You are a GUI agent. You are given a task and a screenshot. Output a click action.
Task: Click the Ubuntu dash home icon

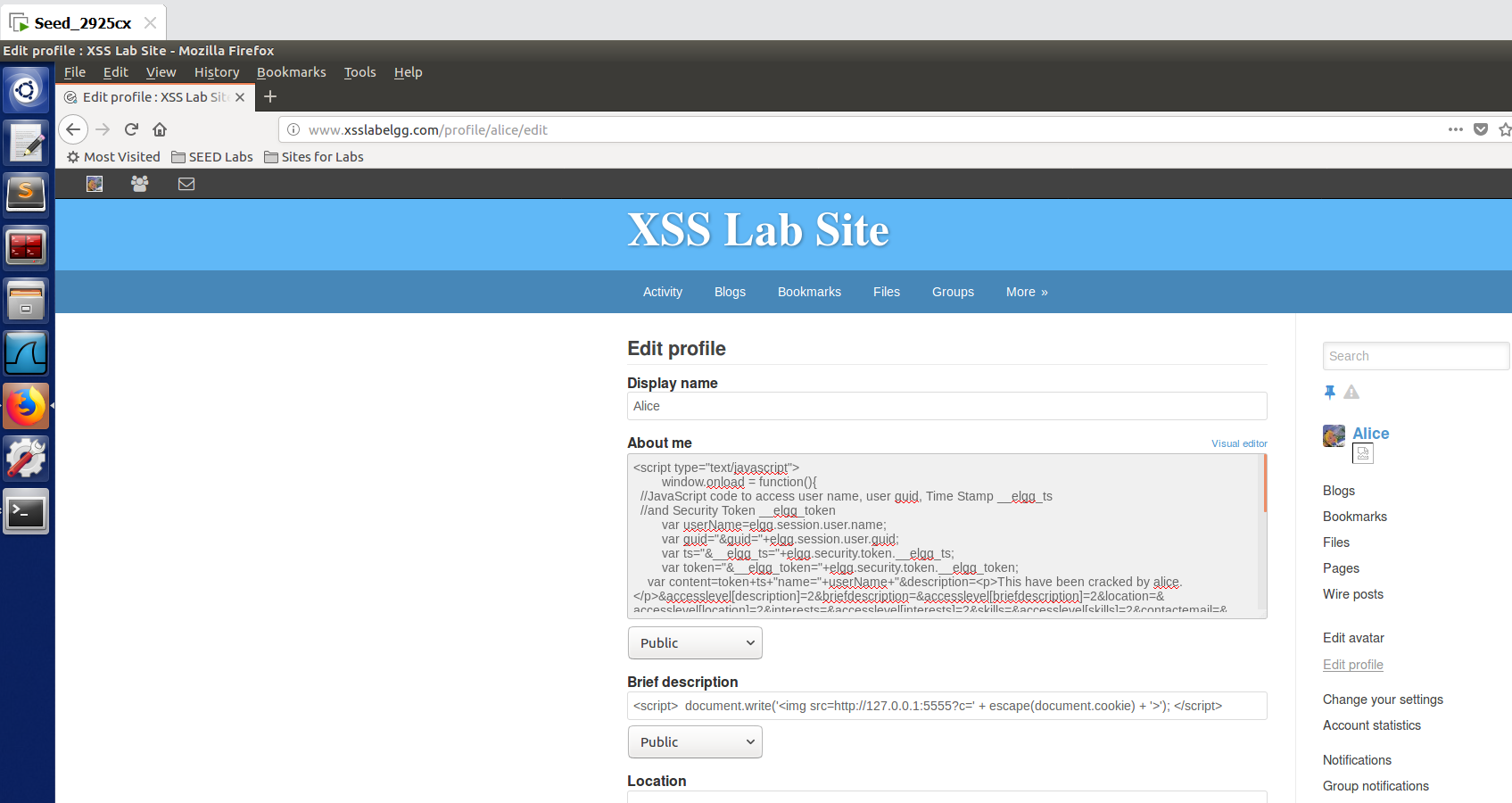click(x=26, y=90)
